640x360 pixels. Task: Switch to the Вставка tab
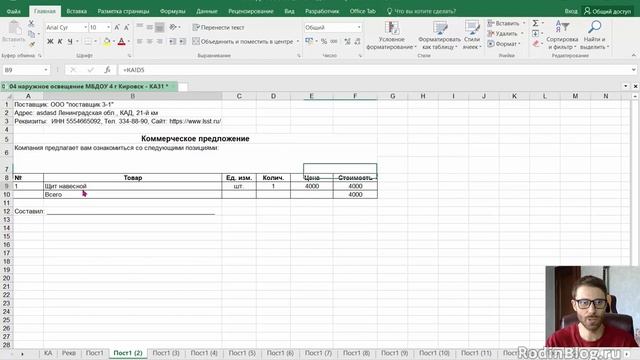click(x=77, y=11)
